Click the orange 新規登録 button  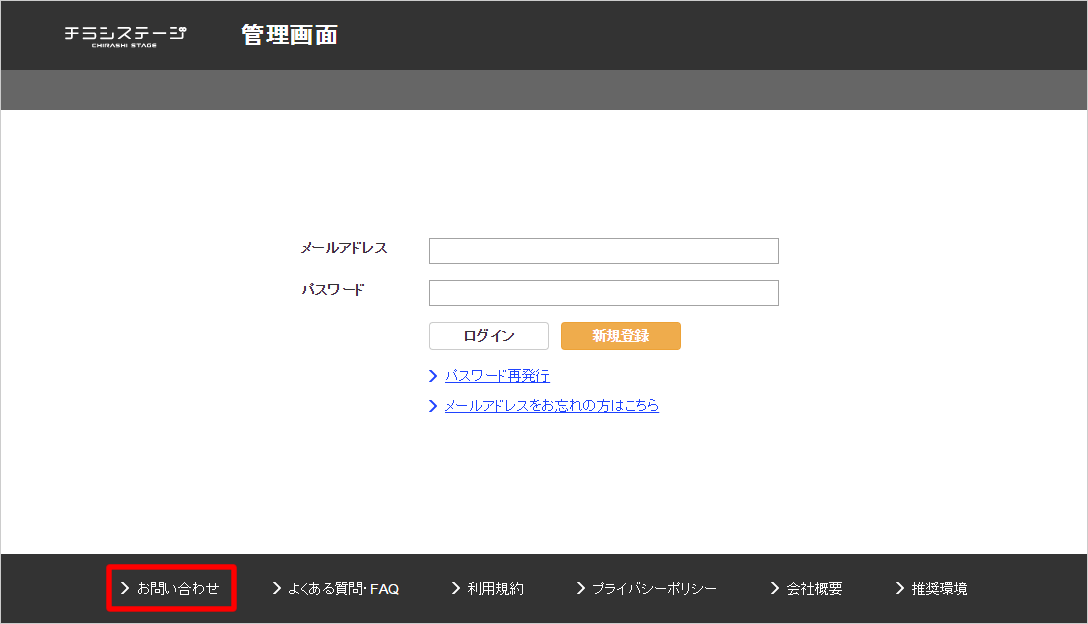(x=620, y=336)
